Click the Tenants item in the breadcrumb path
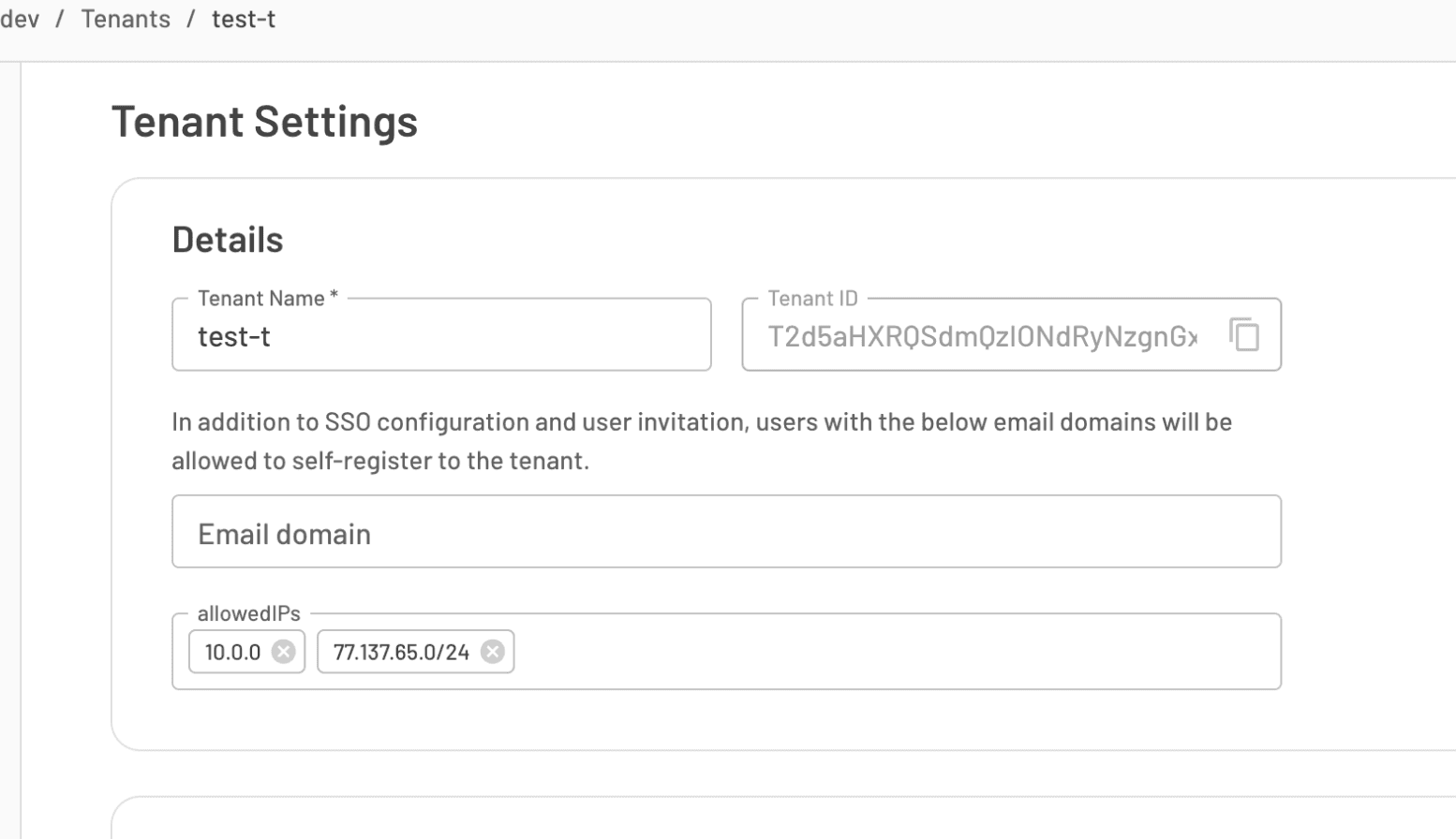 [126, 19]
